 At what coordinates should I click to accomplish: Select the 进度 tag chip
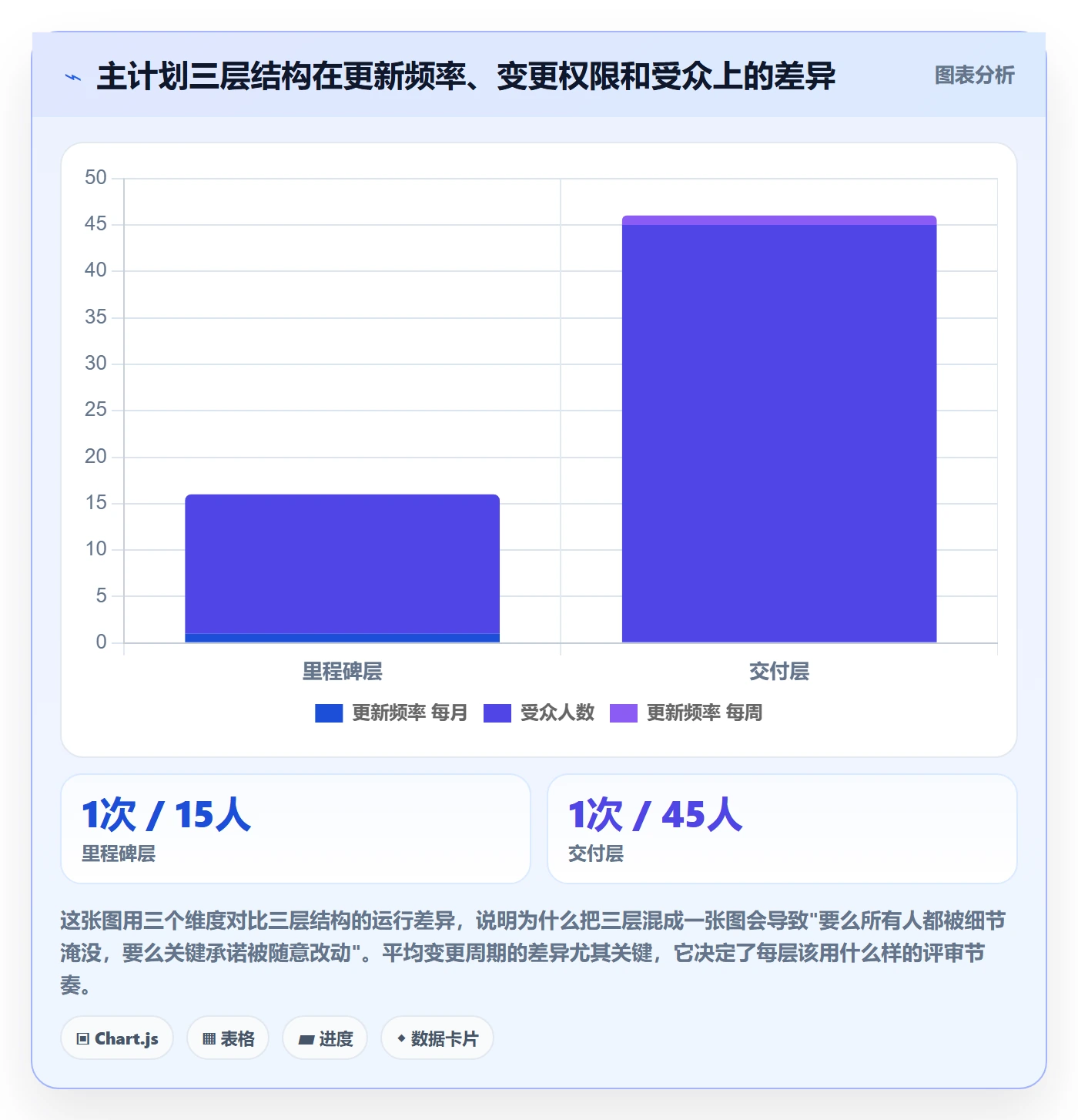pos(325,1038)
